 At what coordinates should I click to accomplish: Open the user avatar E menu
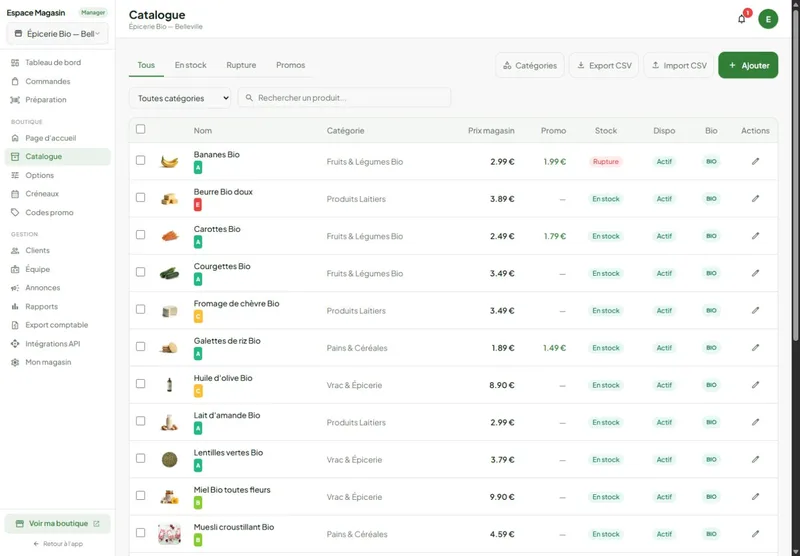point(768,19)
